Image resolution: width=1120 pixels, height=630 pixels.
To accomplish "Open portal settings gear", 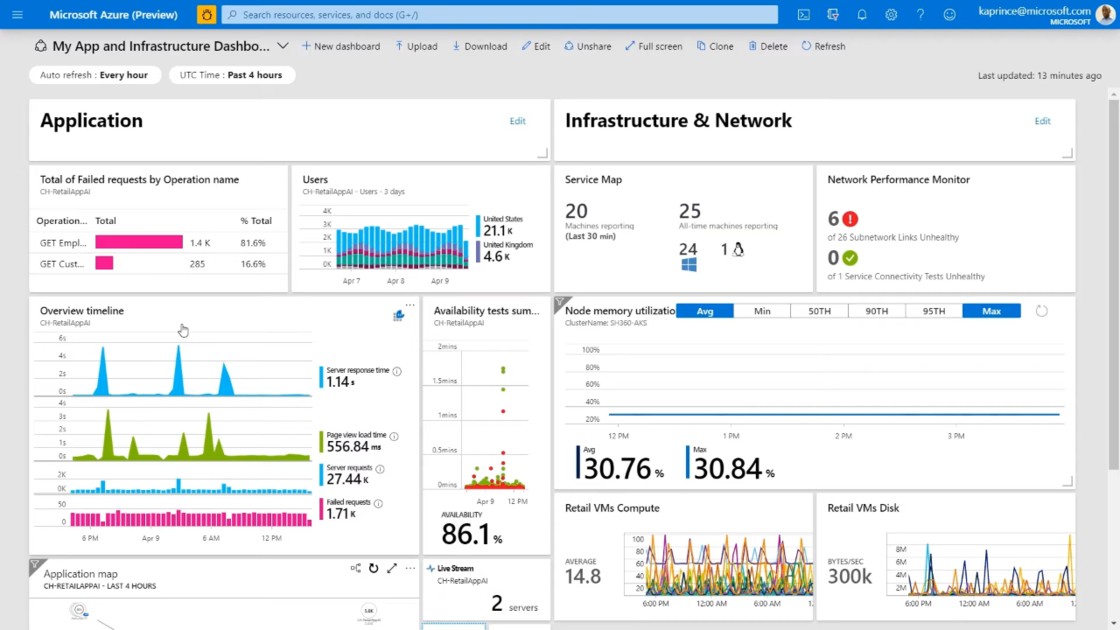I will click(x=891, y=14).
